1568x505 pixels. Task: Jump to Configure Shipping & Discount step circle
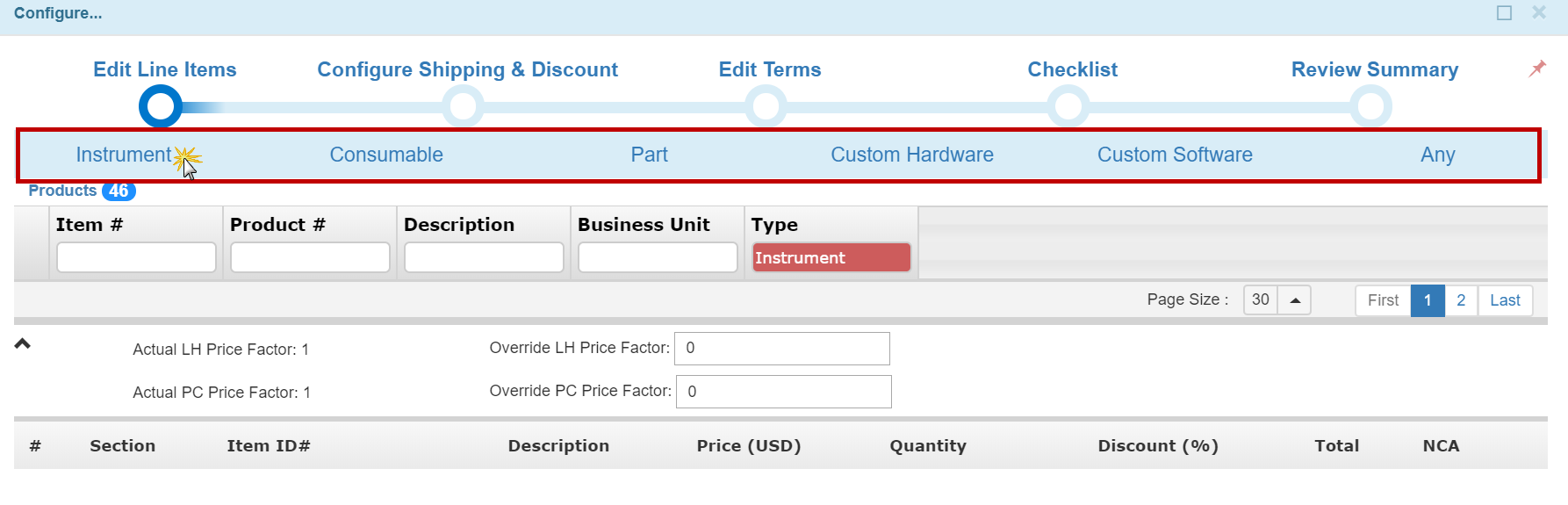[463, 107]
